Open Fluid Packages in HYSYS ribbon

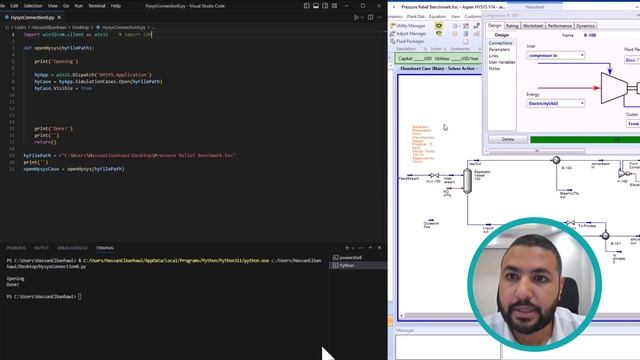point(407,41)
